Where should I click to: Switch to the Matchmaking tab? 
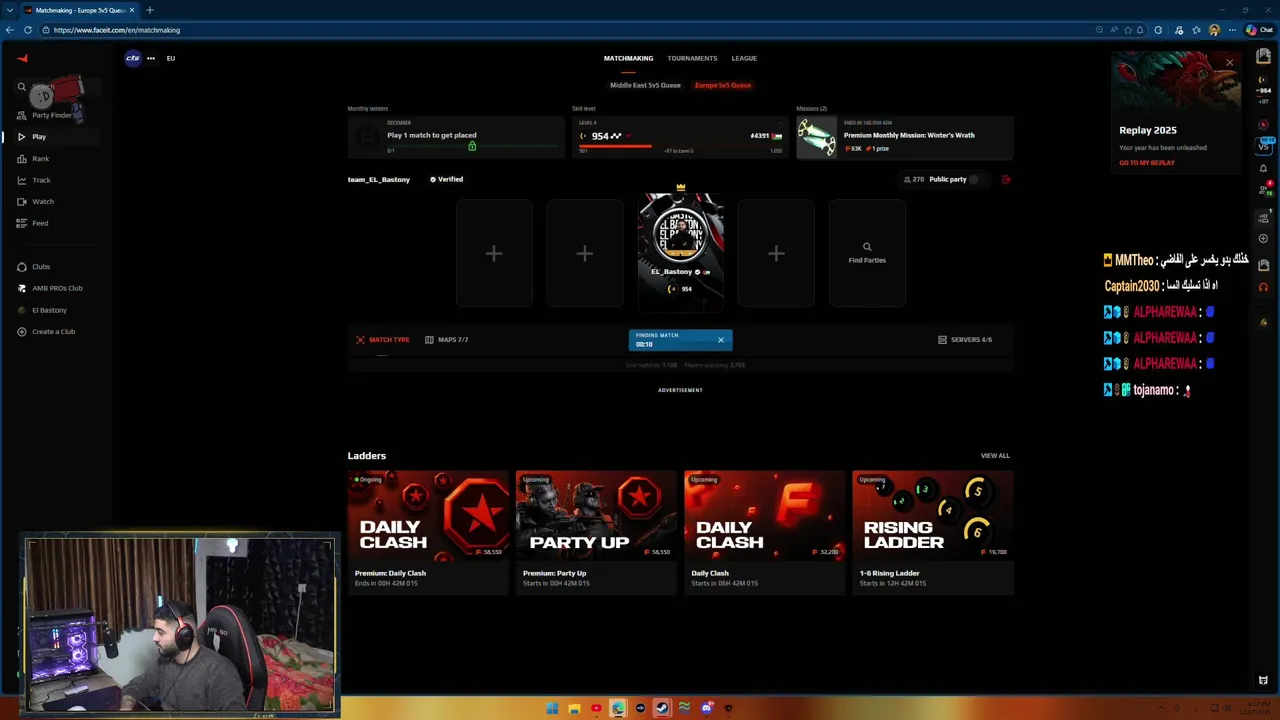tap(628, 58)
